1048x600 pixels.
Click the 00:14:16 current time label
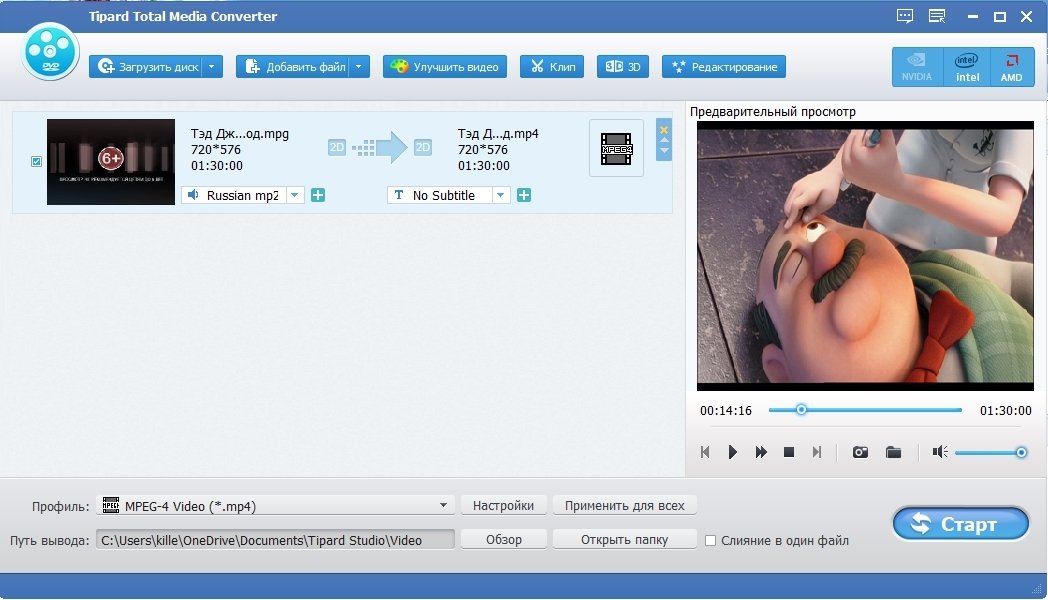(726, 410)
